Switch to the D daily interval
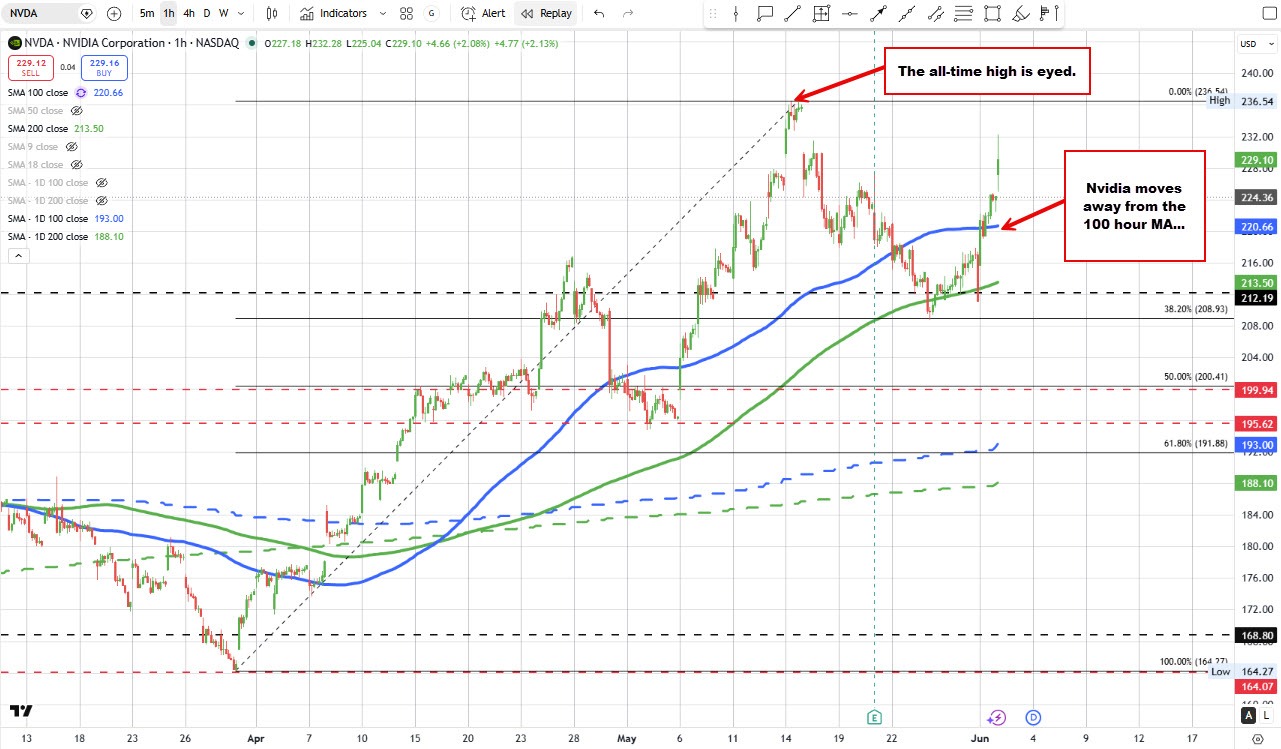 click(207, 14)
